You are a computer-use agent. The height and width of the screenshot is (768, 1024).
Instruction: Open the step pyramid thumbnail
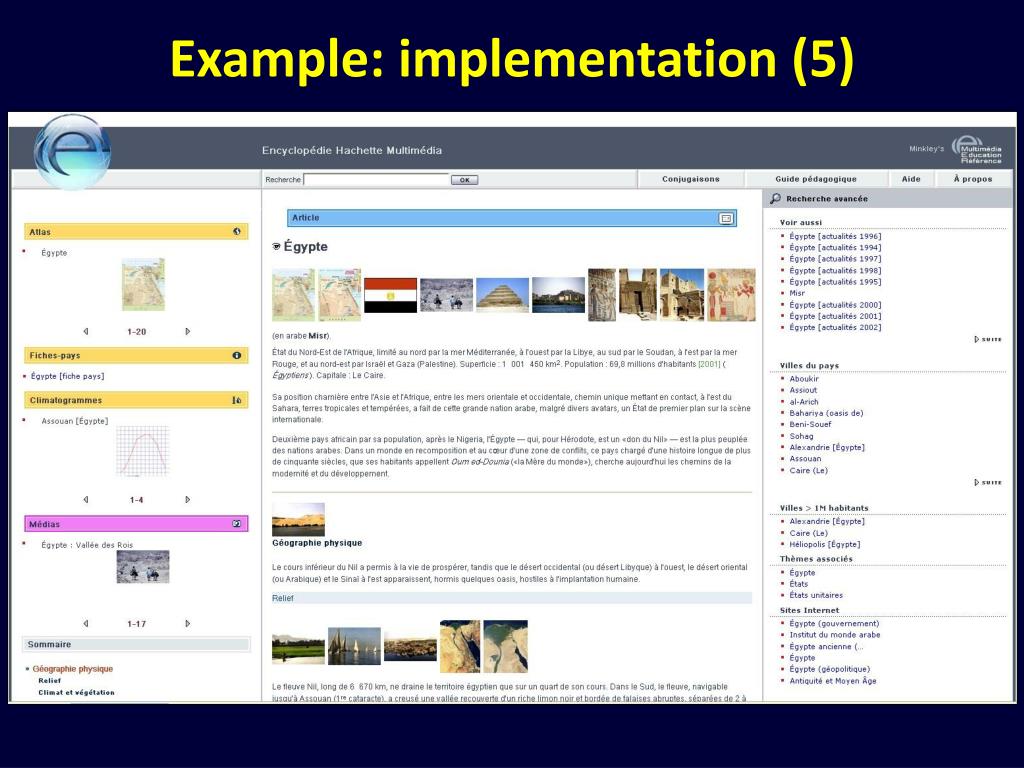[x=502, y=295]
